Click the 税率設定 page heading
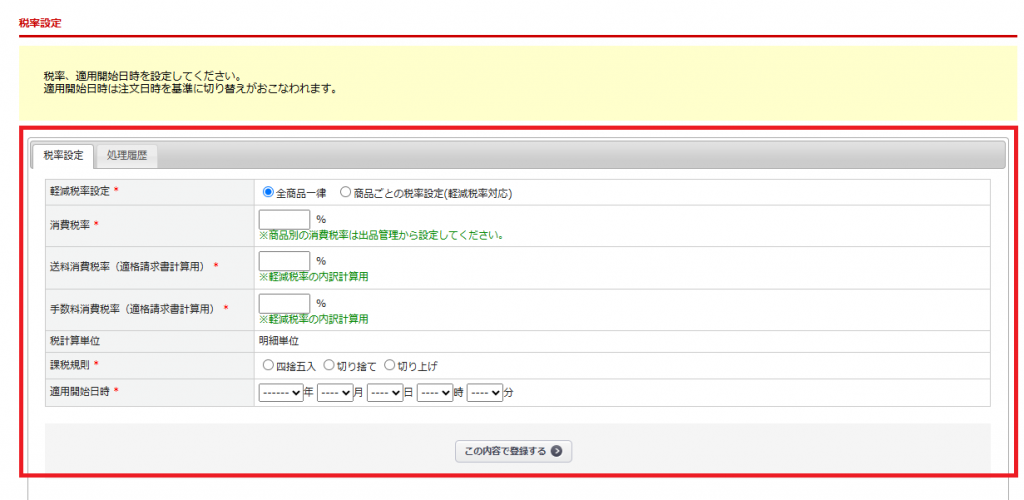1024x500 pixels. point(40,23)
